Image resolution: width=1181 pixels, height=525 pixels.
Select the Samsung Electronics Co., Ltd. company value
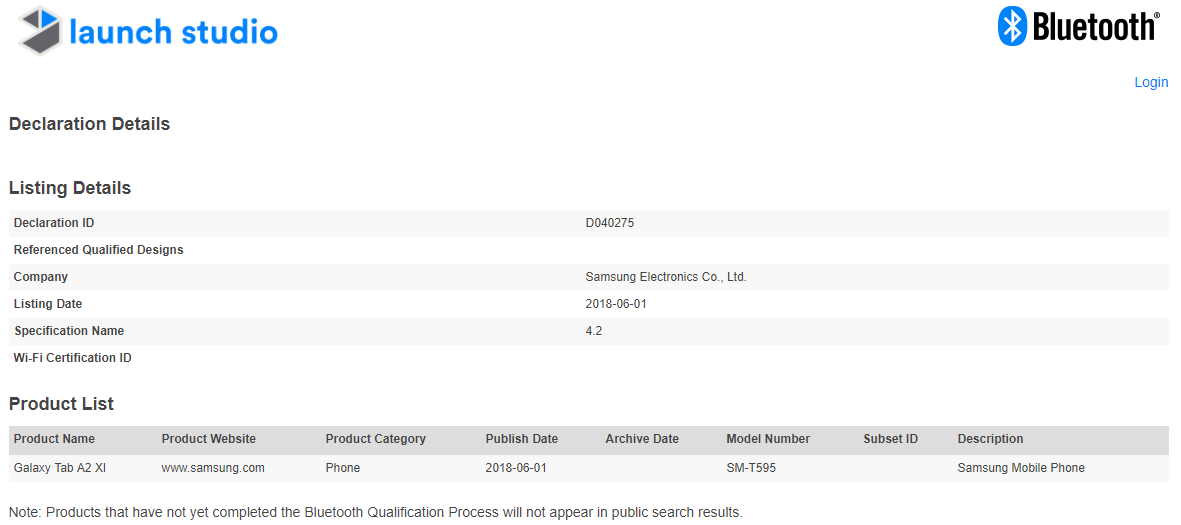click(x=665, y=277)
